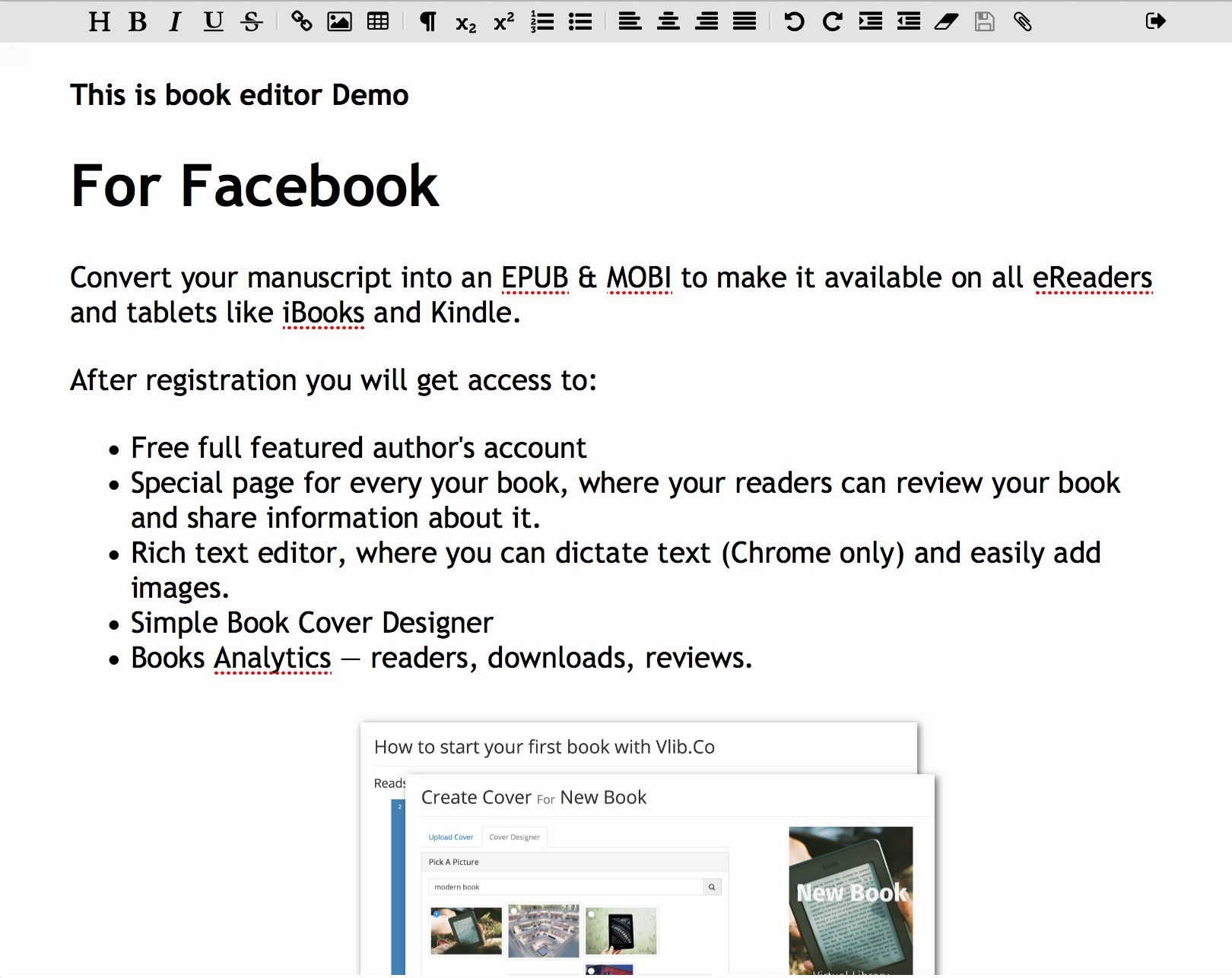
Task: Click bullet 'Simple Book Cover Designer'
Action: click(x=312, y=623)
